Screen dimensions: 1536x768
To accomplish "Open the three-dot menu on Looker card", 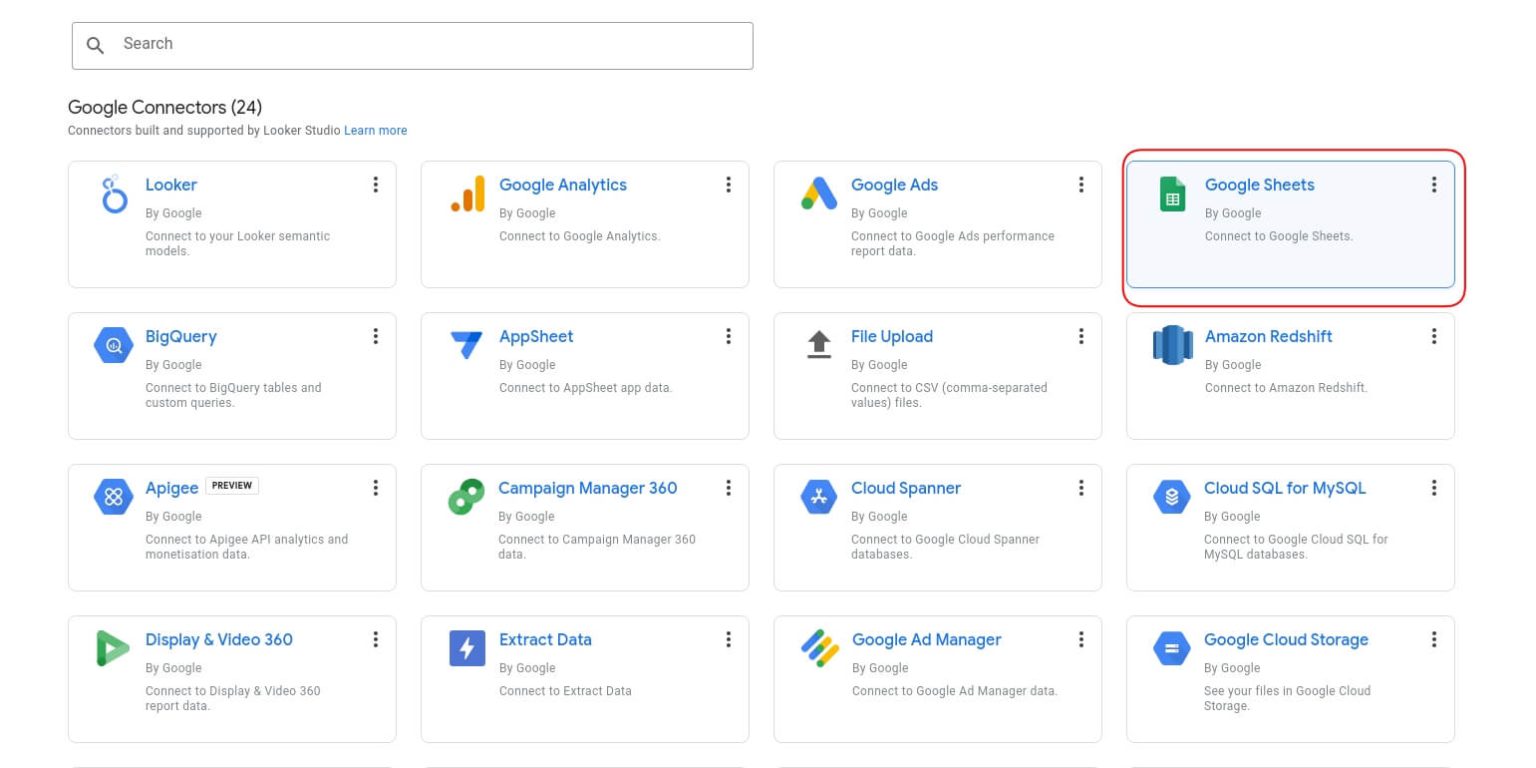I will click(x=375, y=185).
